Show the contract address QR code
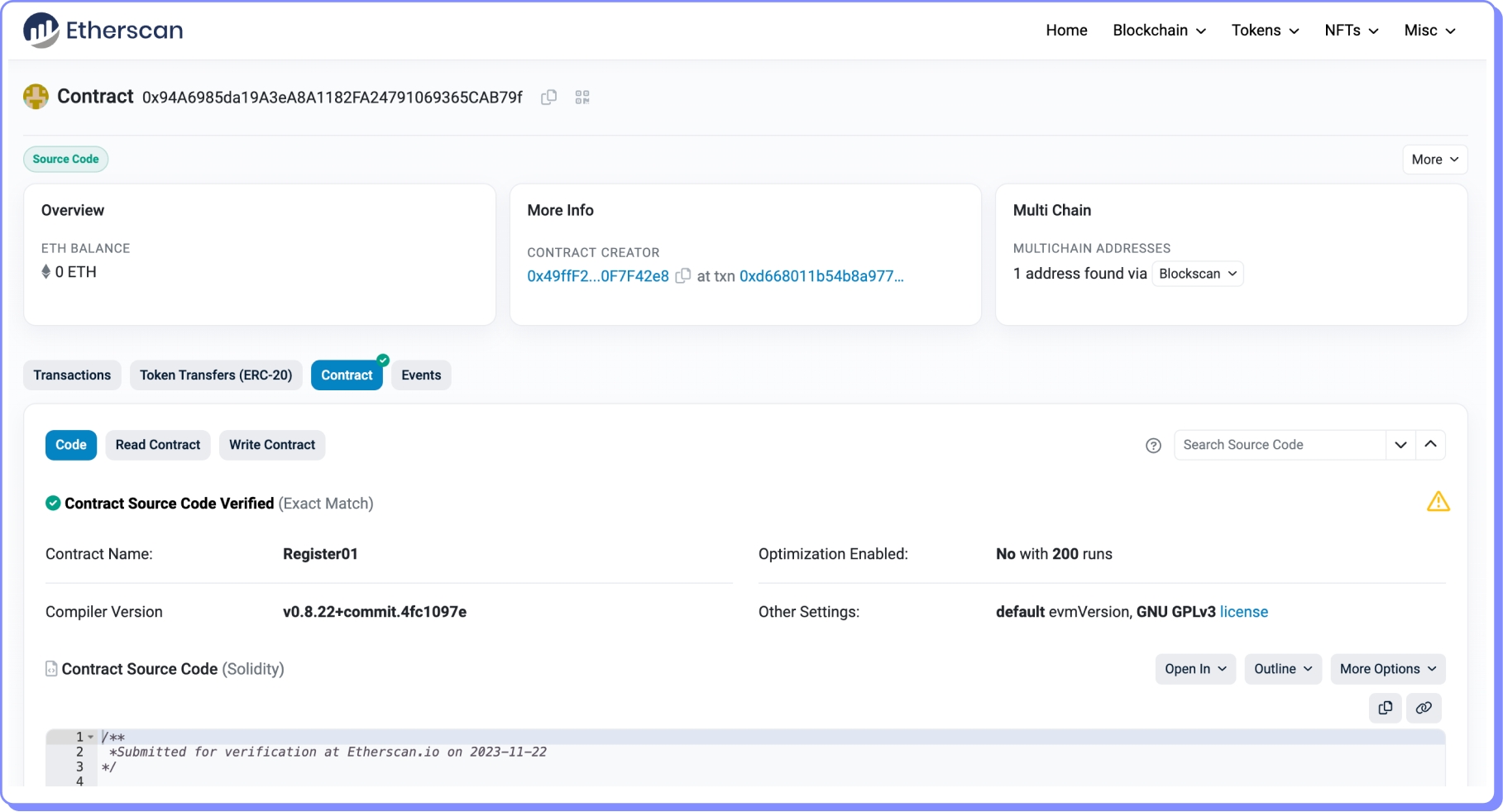The image size is (1503, 812). 582,98
